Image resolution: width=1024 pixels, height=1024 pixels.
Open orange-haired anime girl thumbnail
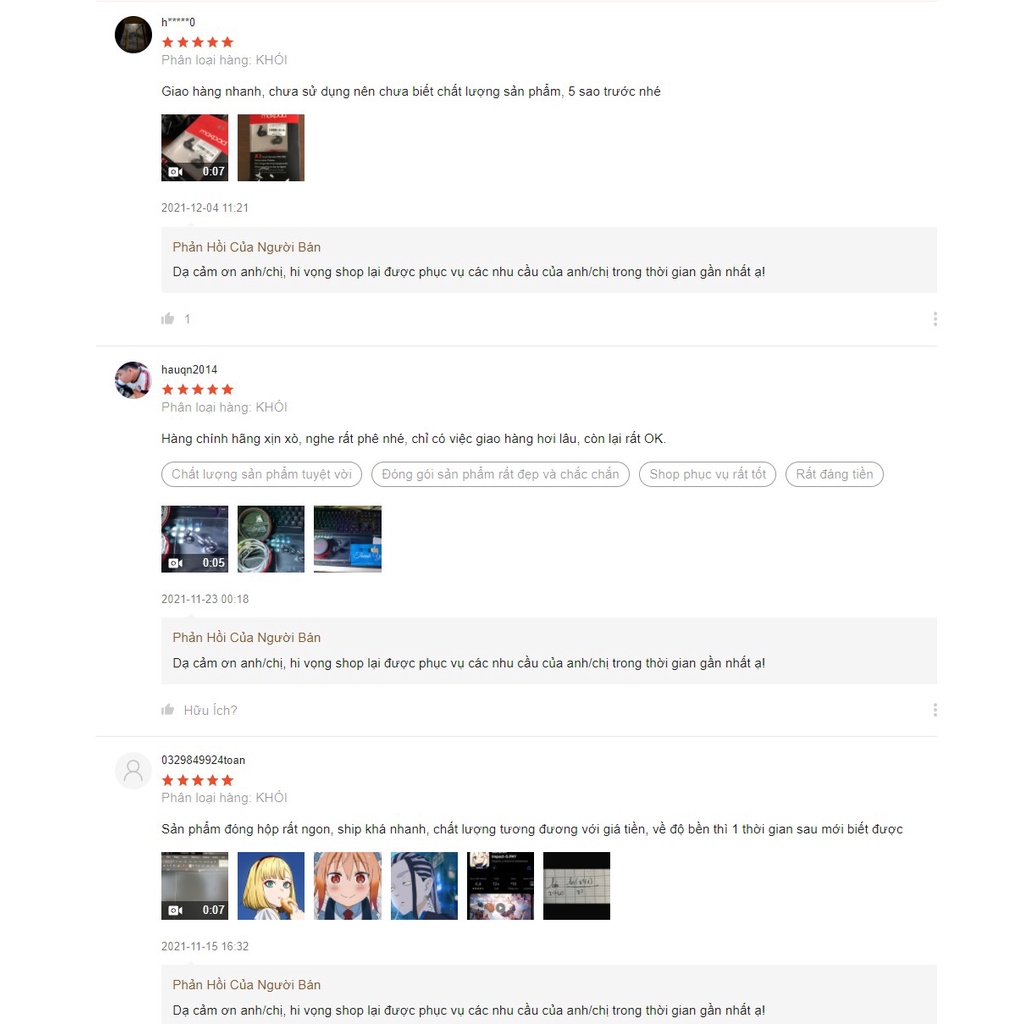347,886
